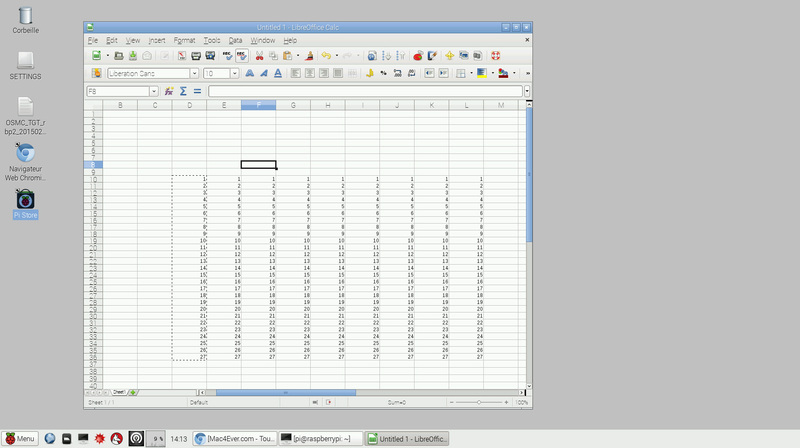This screenshot has height=448, width=800.
Task: Expand the font name dropdown
Action: [x=194, y=73]
